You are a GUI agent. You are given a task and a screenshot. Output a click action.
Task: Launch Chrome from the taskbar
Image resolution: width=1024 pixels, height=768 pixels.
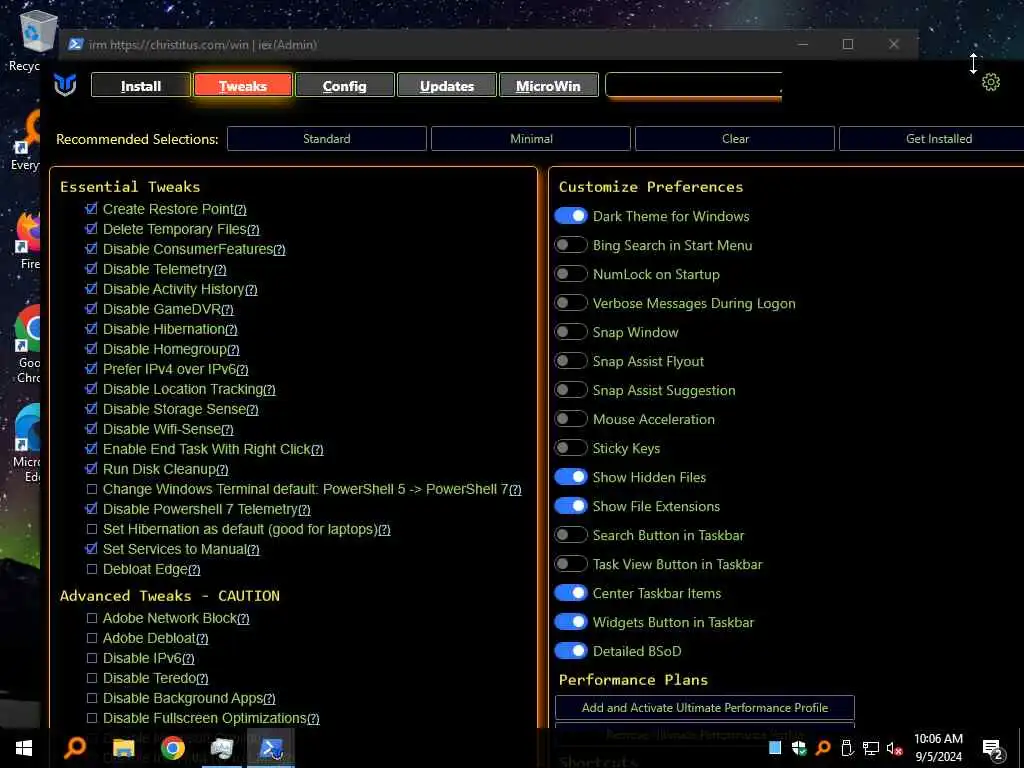click(172, 748)
